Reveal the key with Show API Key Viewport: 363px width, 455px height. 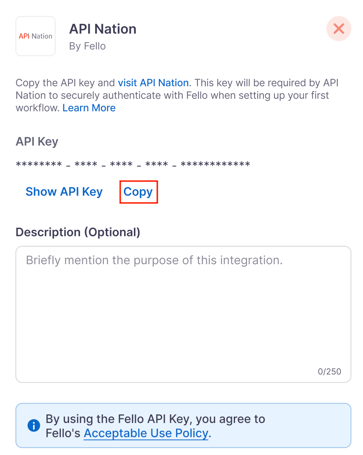(x=64, y=192)
